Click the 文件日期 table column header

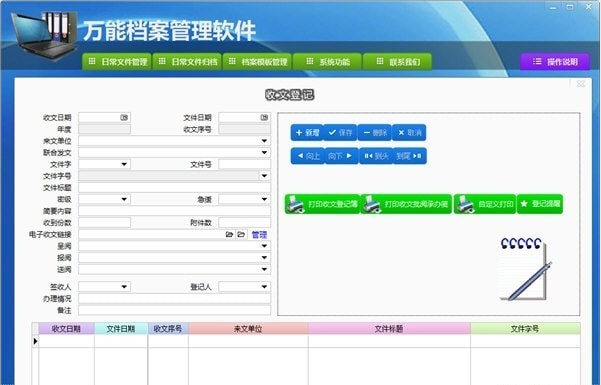pyautogui.click(x=121, y=329)
